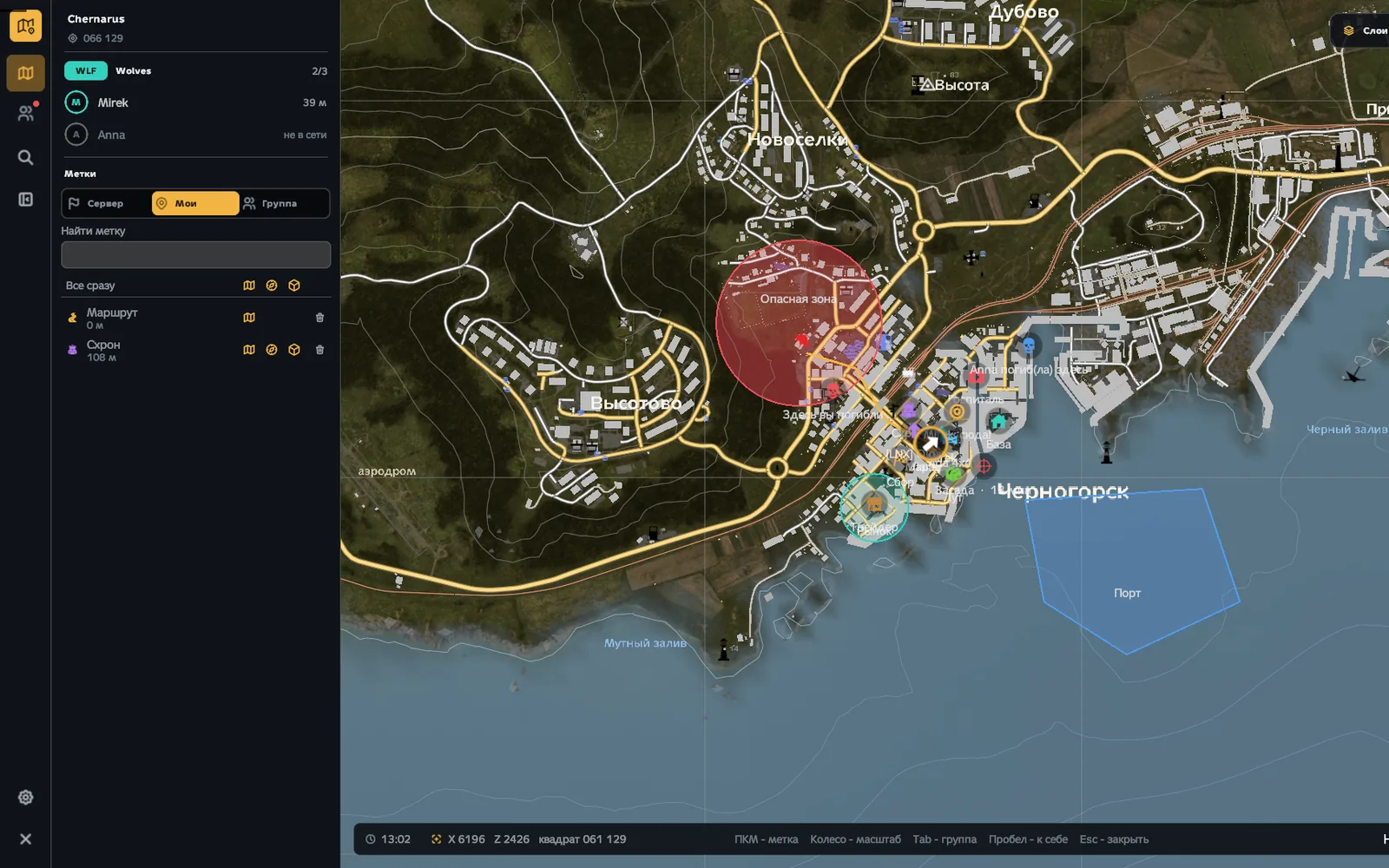Toggle compass display for all markers
Image resolution: width=1389 pixels, height=868 pixels.
[272, 286]
